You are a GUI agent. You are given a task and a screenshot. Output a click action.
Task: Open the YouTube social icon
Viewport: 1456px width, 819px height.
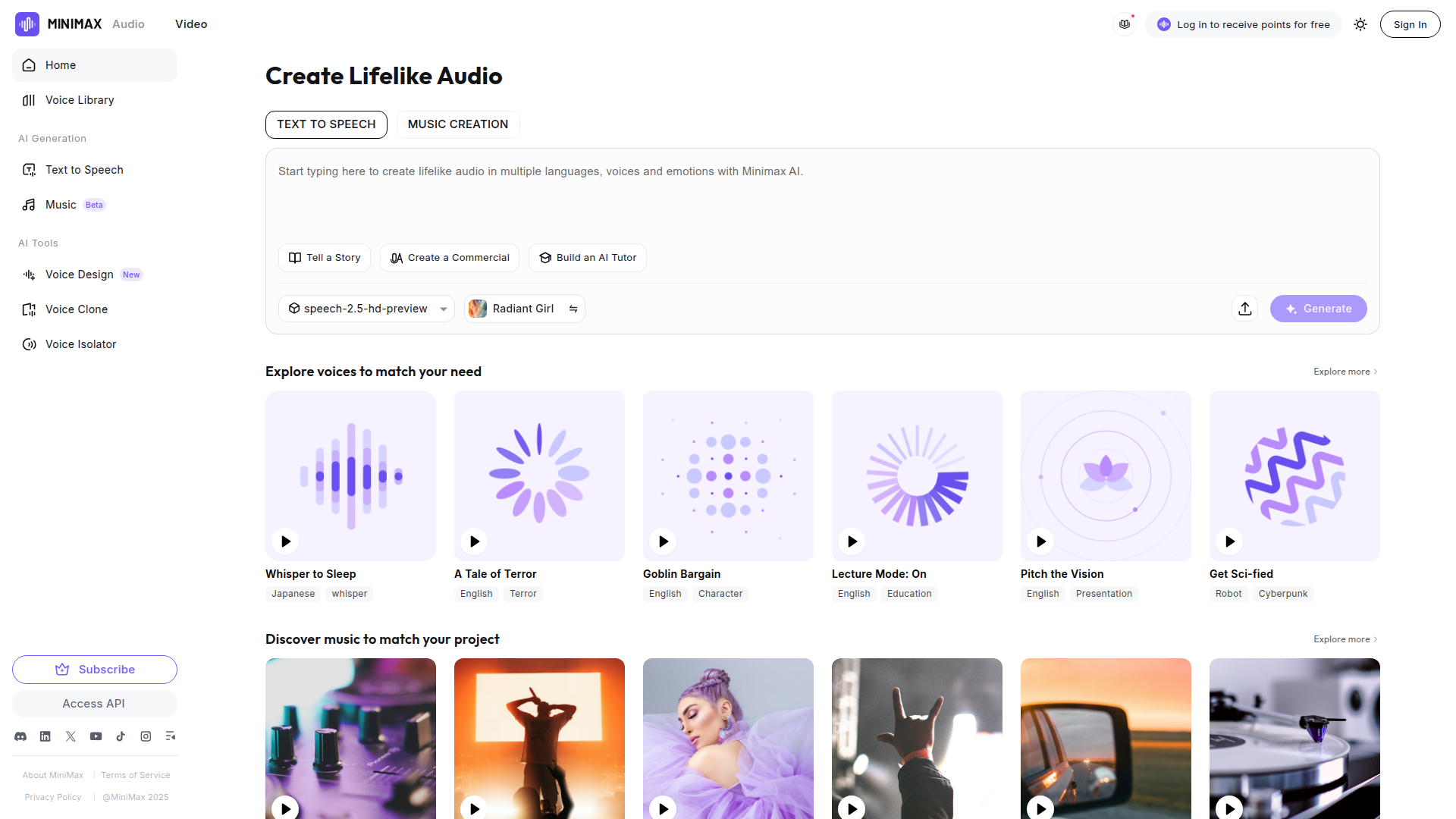96,736
